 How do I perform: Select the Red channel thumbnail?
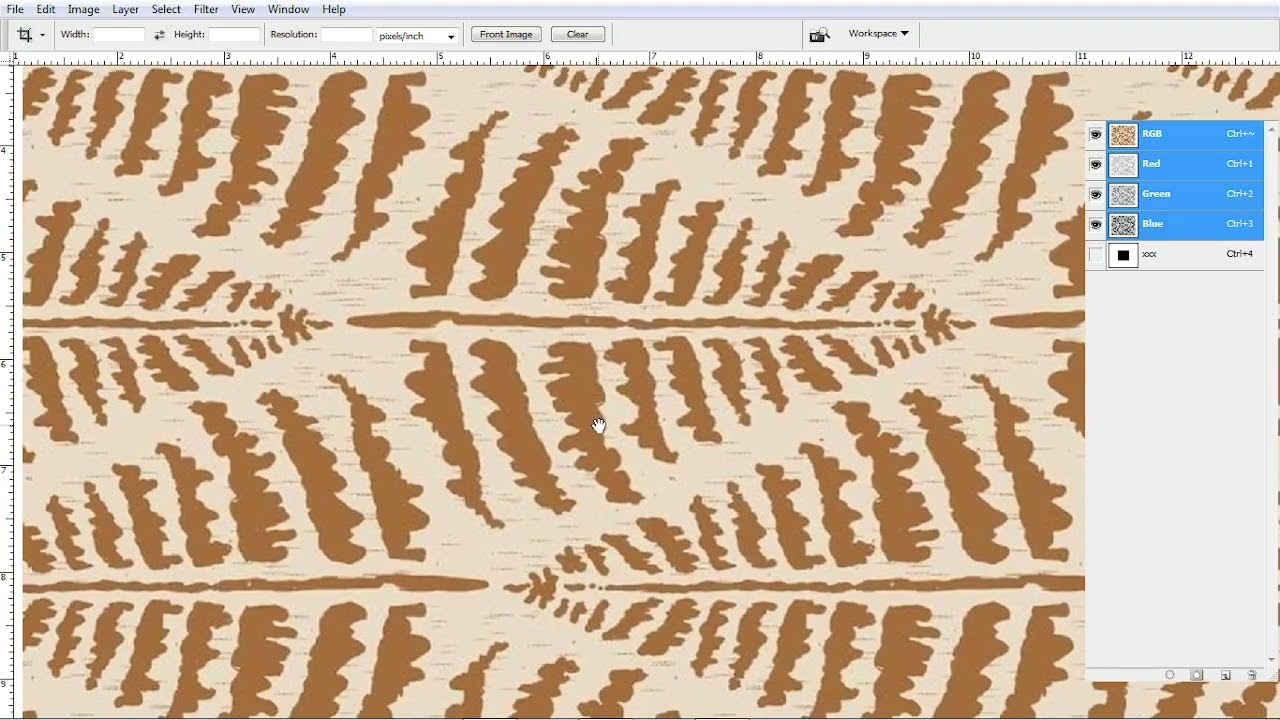pyautogui.click(x=1123, y=165)
